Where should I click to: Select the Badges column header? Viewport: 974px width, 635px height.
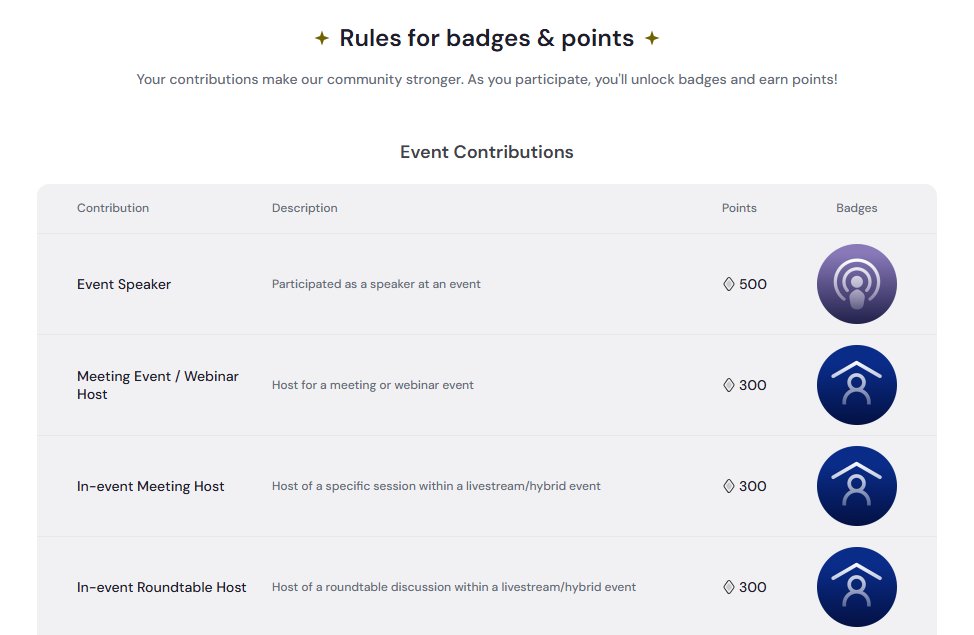tap(857, 208)
